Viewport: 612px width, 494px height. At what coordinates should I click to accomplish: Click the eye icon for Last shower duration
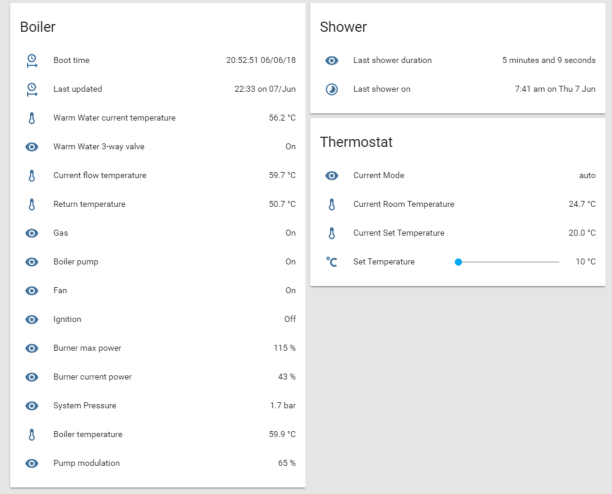point(332,60)
